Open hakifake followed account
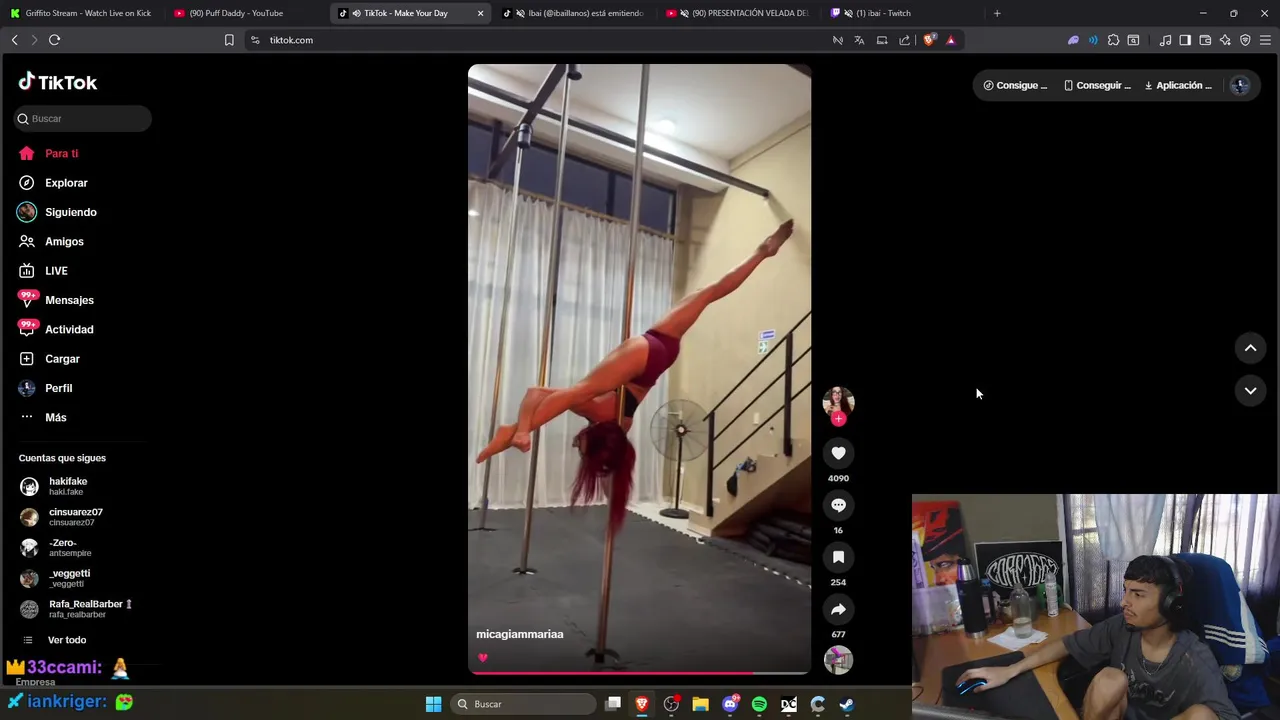Viewport: 1280px width, 720px height. pyautogui.click(x=54, y=486)
